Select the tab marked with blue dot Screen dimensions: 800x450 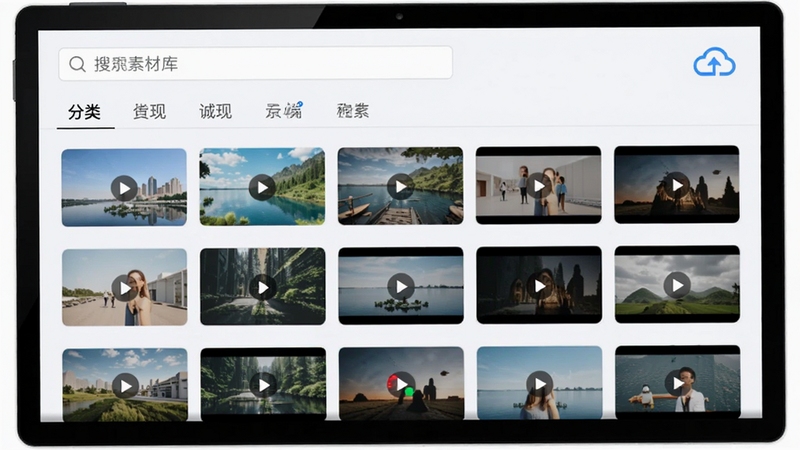[x=284, y=111]
